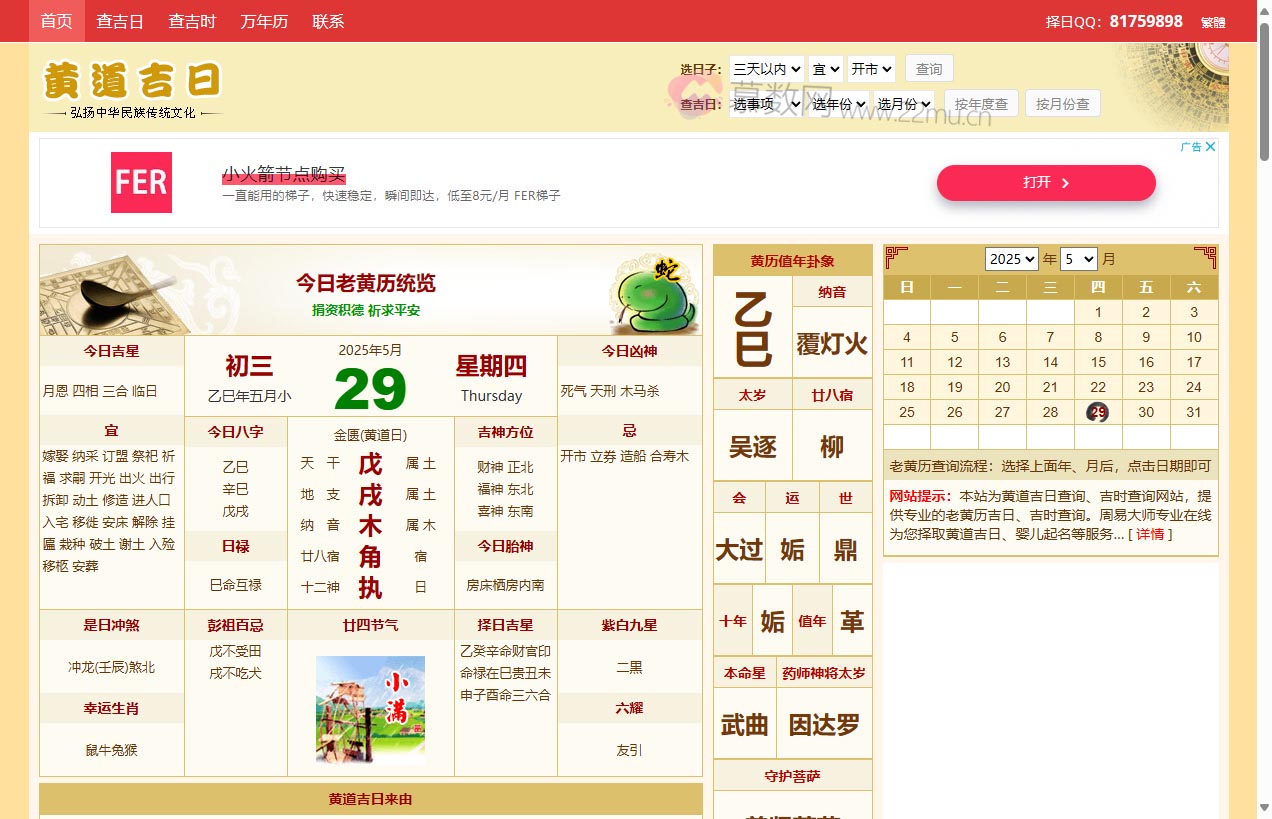Click the 按月份查 button
Image resolution: width=1272 pixels, height=819 pixels.
pyautogui.click(x=1062, y=104)
